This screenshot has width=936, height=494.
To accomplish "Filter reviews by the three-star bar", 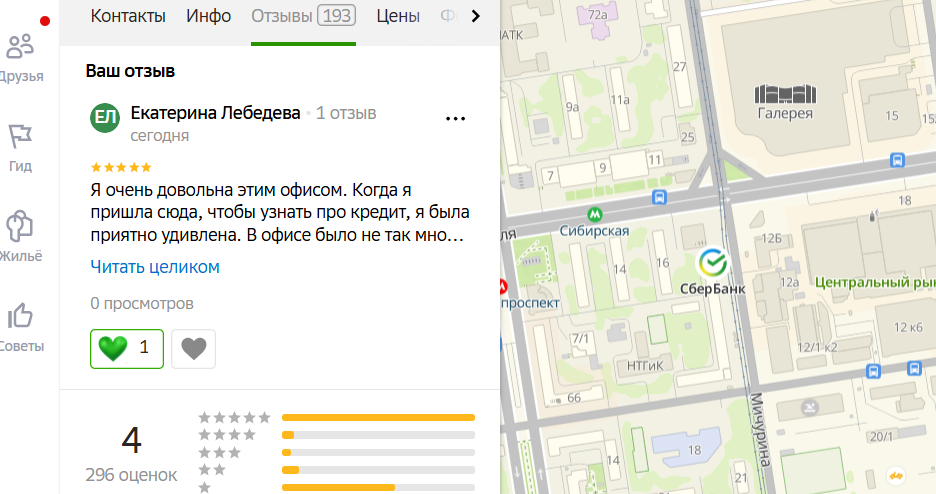I will tap(378, 452).
